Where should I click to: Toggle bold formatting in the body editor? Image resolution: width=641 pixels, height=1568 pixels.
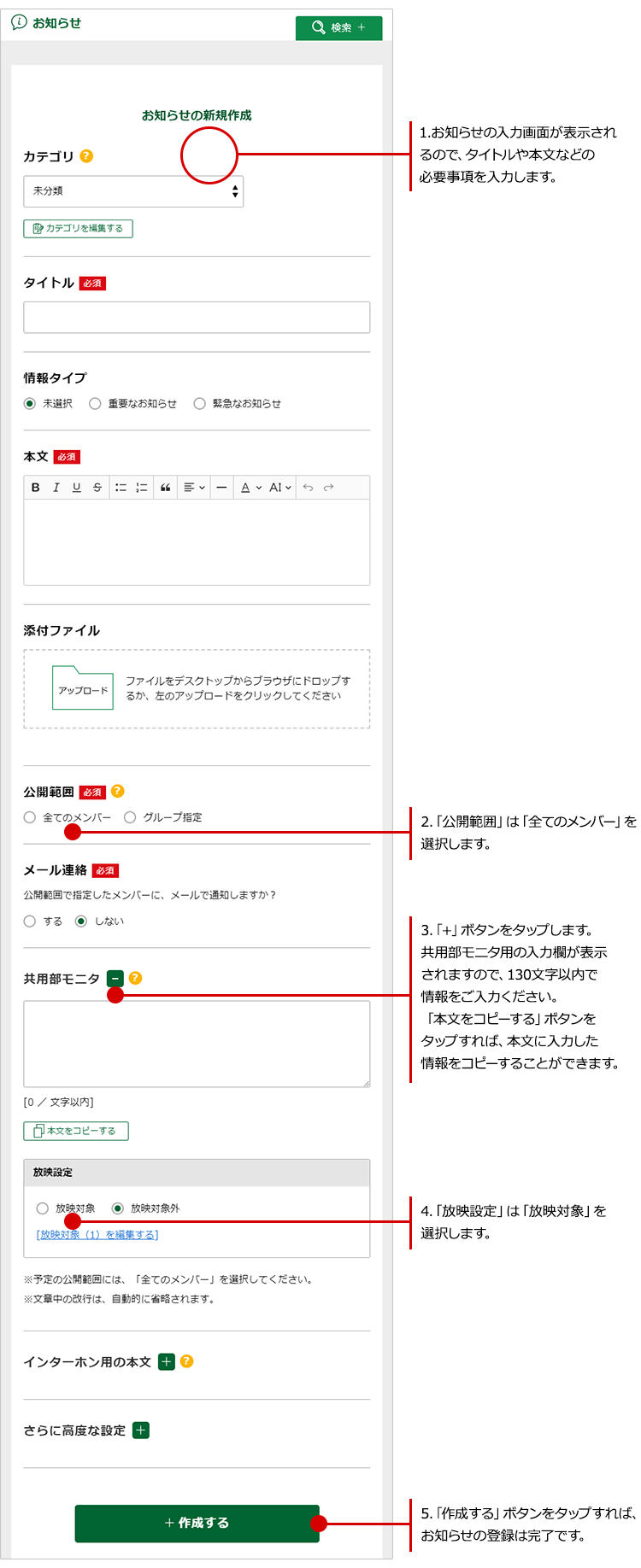[36, 488]
